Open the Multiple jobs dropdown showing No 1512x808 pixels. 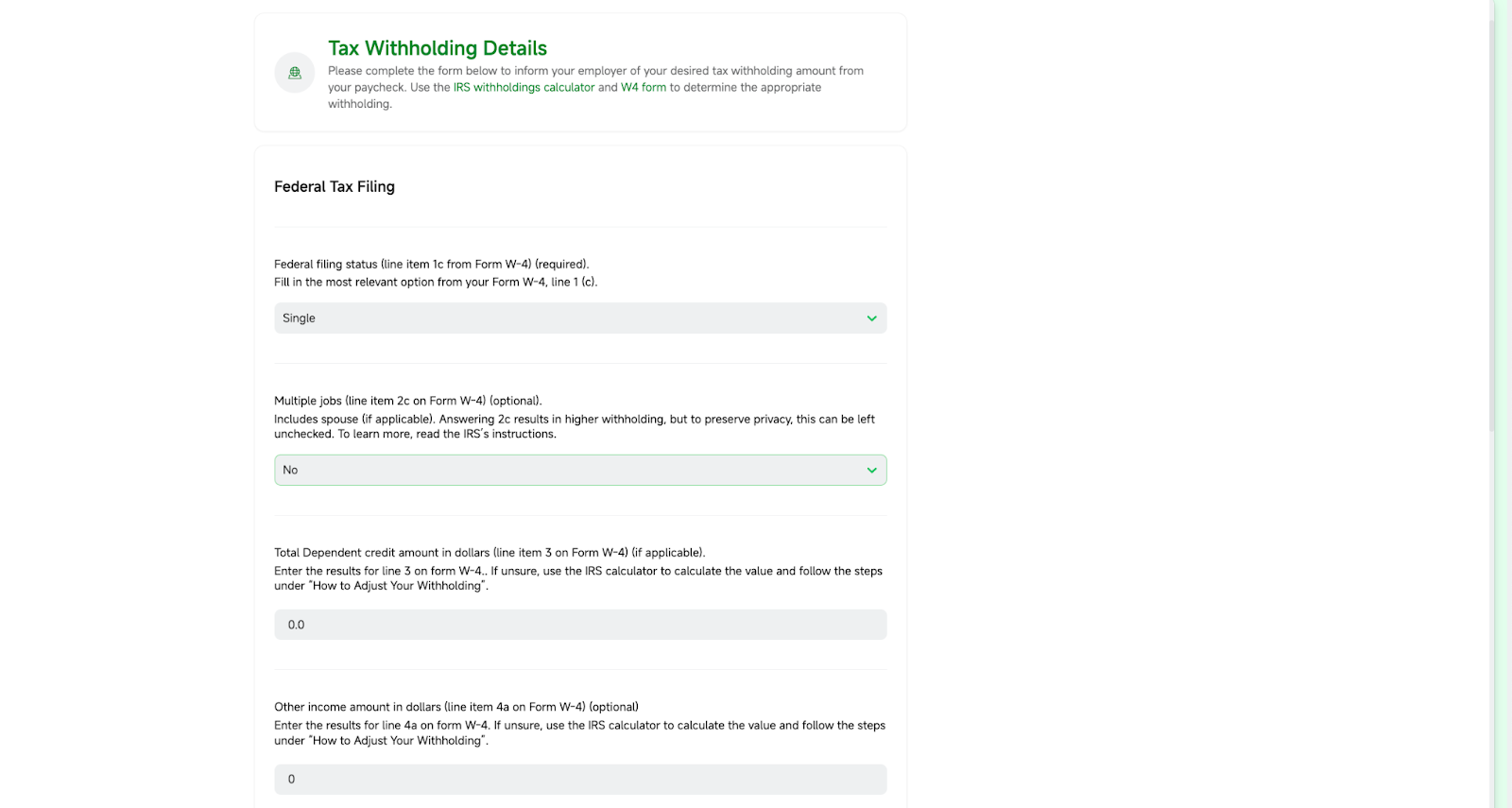tap(580, 471)
